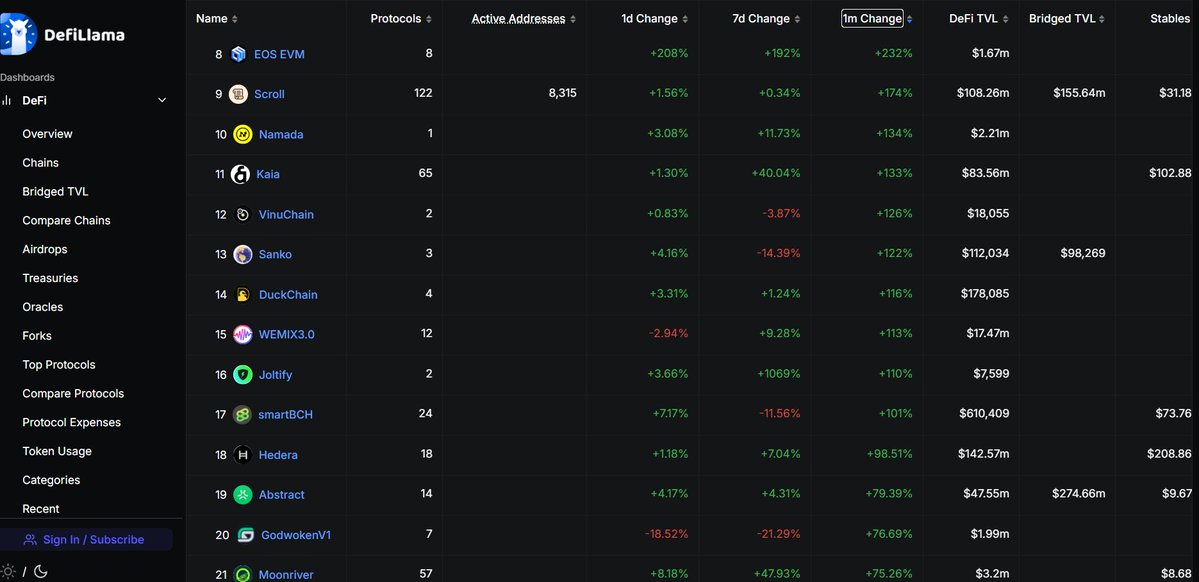Image resolution: width=1199 pixels, height=582 pixels.
Task: Click the GodwokenV1 chain icon
Action: click(x=245, y=535)
